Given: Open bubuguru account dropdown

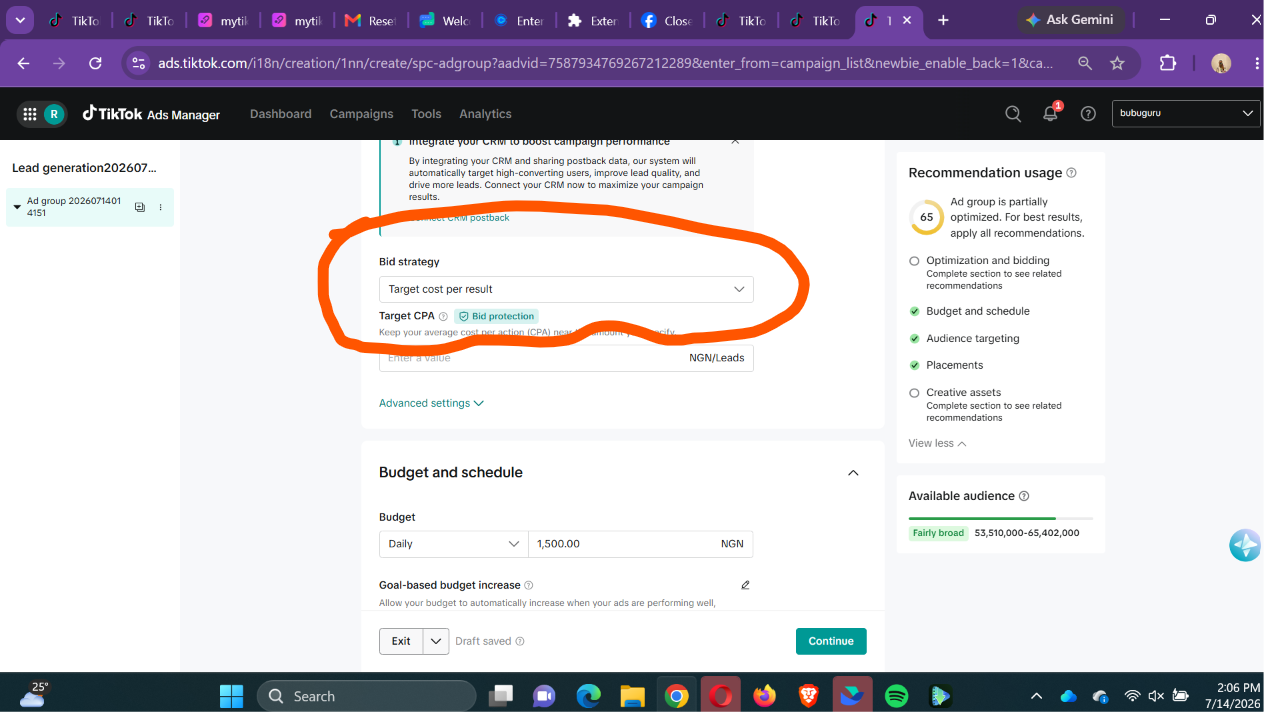Looking at the screenshot, I should tap(1186, 113).
